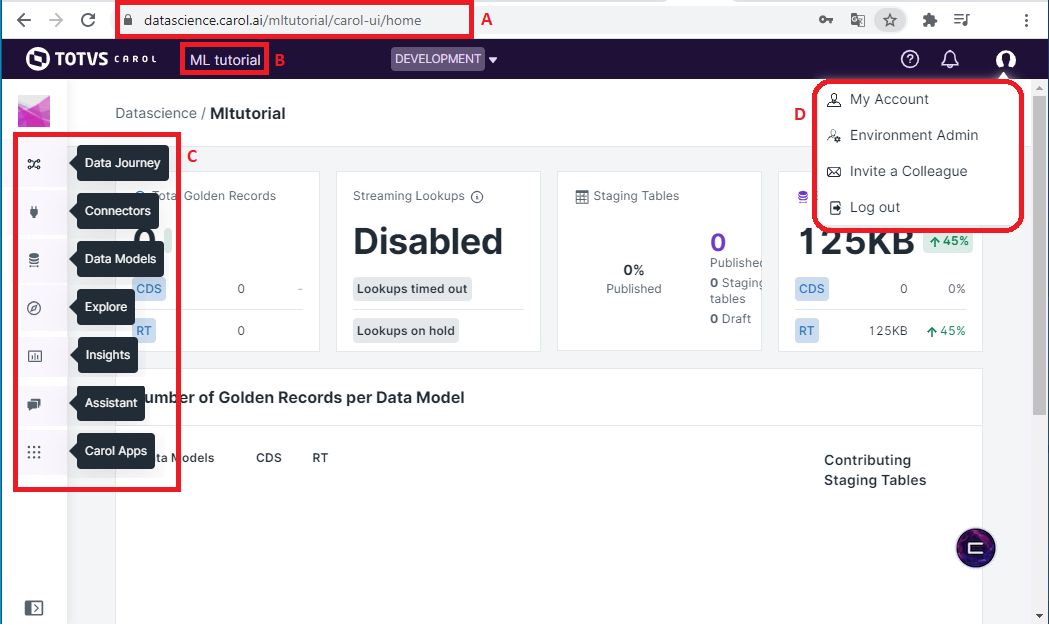Image resolution: width=1049 pixels, height=625 pixels.
Task: Open the help question mark icon
Action: (x=909, y=59)
